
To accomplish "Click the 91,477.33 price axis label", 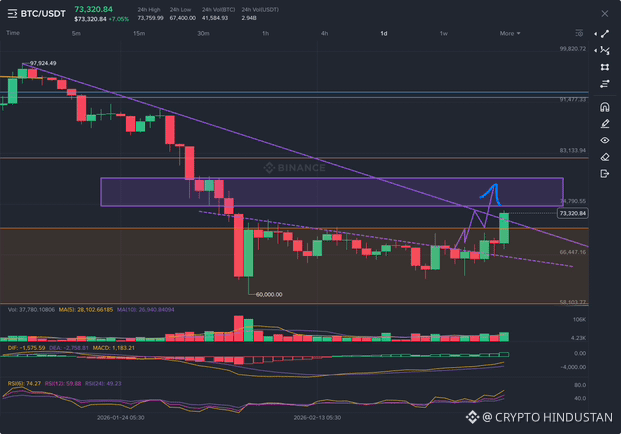I will point(573,99).
